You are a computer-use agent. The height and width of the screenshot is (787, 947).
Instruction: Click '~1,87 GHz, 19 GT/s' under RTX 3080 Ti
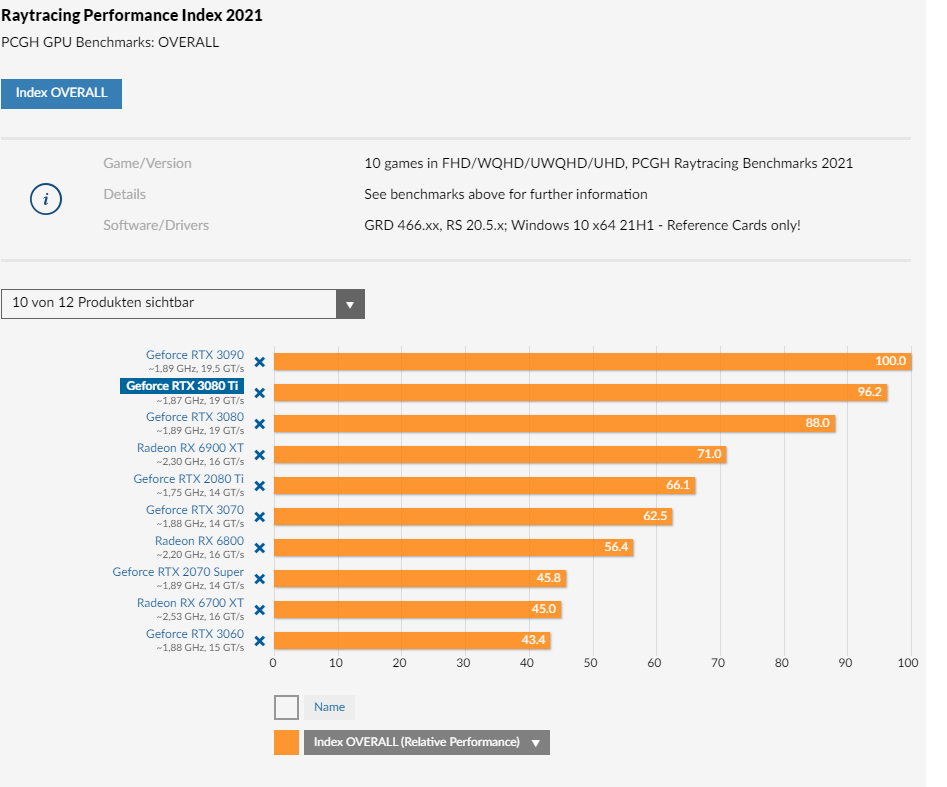(200, 400)
